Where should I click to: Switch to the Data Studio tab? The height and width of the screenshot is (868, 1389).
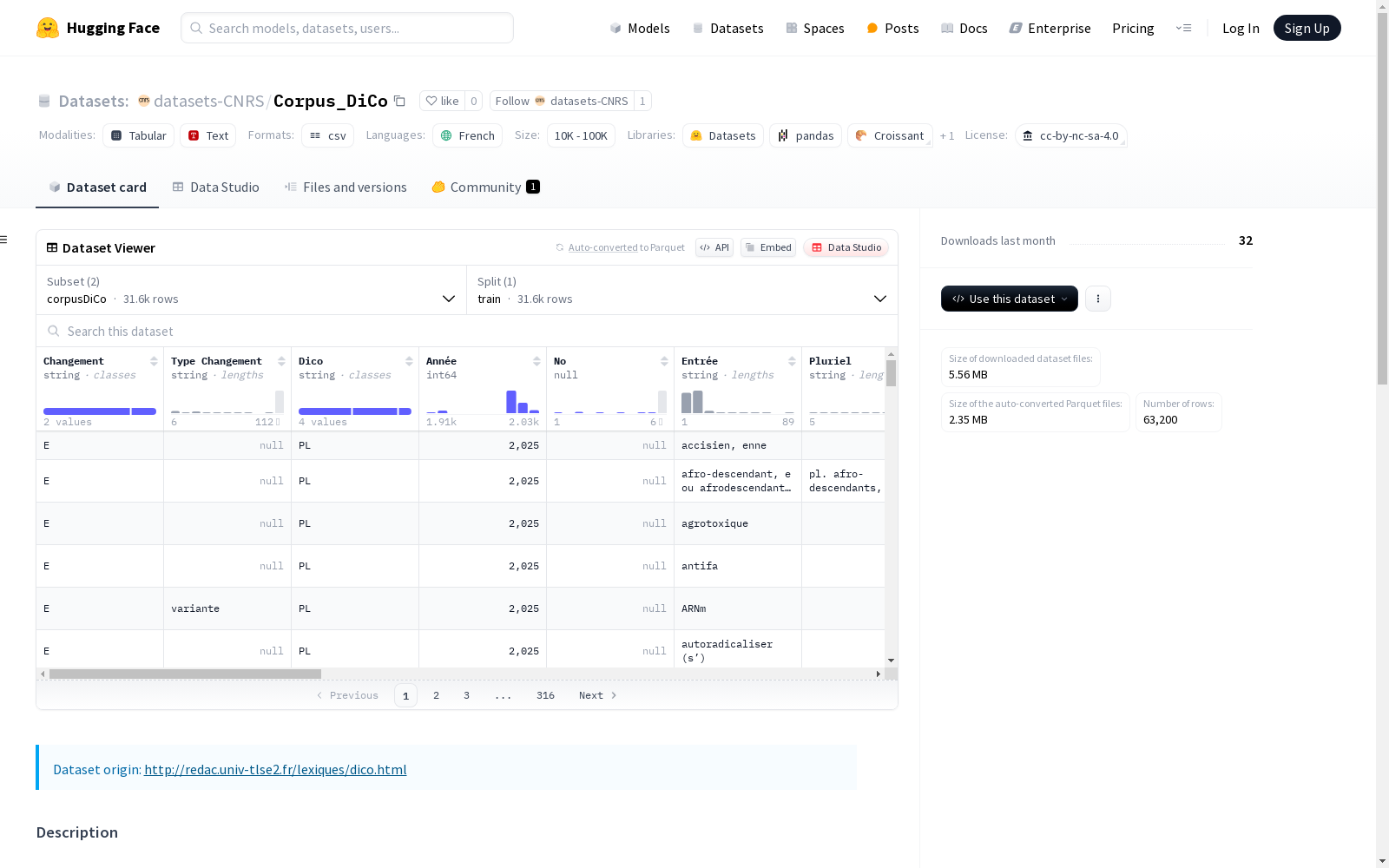(215, 187)
